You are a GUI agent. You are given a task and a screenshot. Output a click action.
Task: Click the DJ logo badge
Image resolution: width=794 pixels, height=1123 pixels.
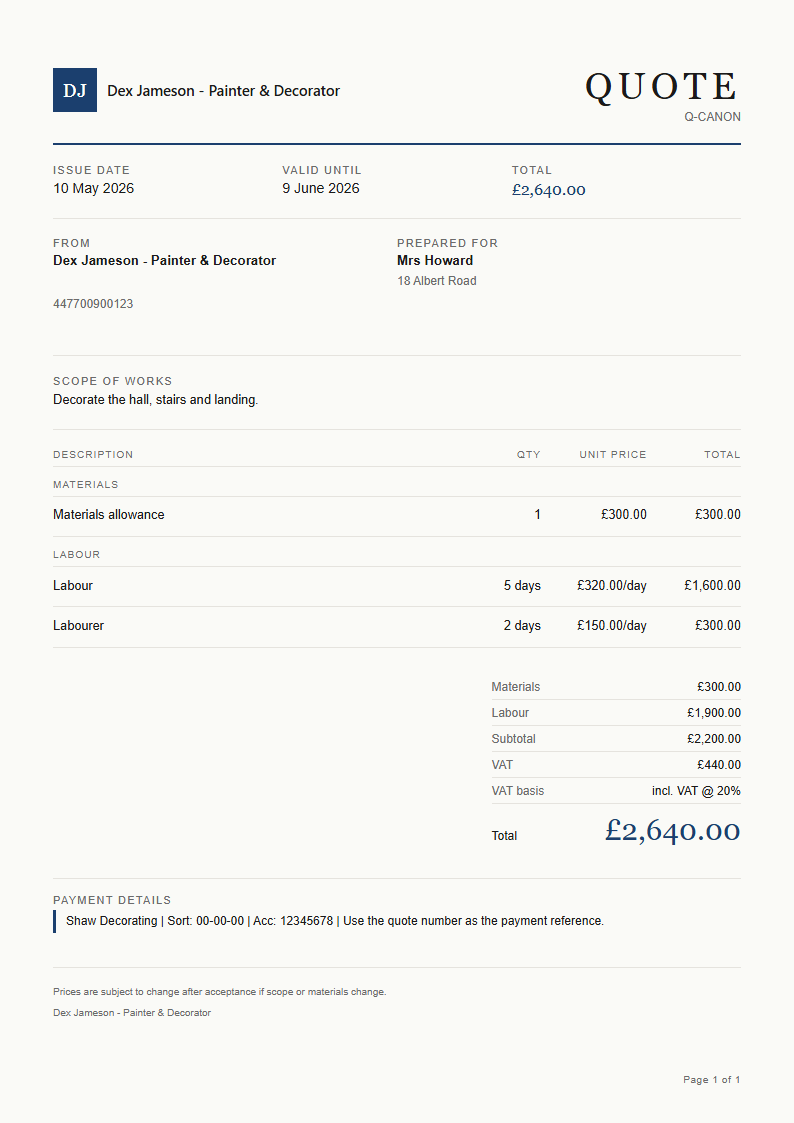click(74, 90)
